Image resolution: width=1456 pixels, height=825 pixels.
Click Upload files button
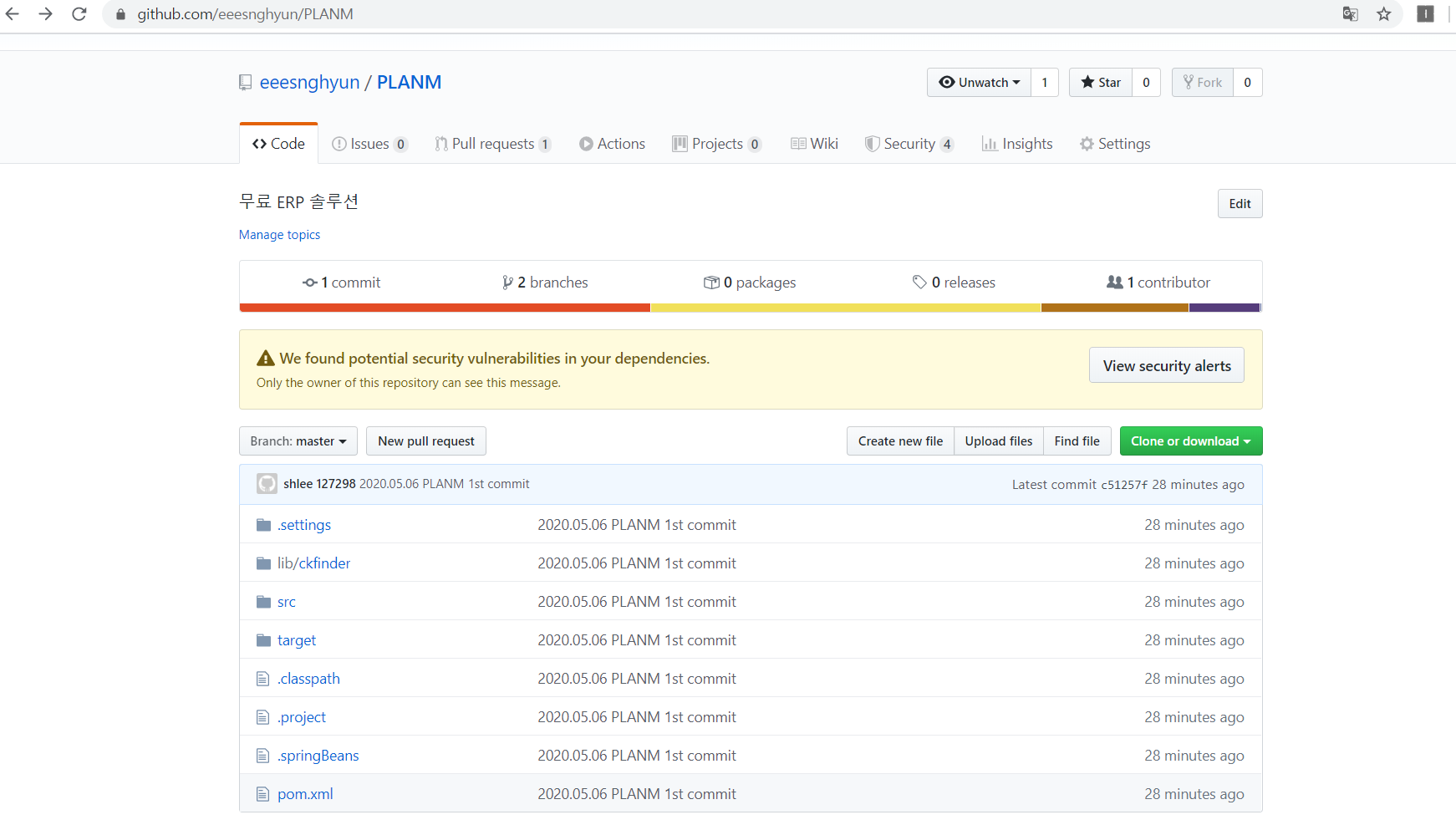tap(999, 441)
